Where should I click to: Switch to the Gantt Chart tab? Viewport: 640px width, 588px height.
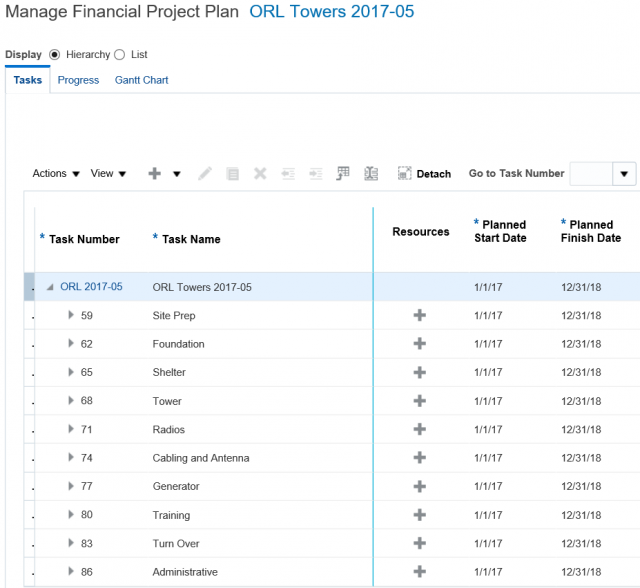(141, 80)
